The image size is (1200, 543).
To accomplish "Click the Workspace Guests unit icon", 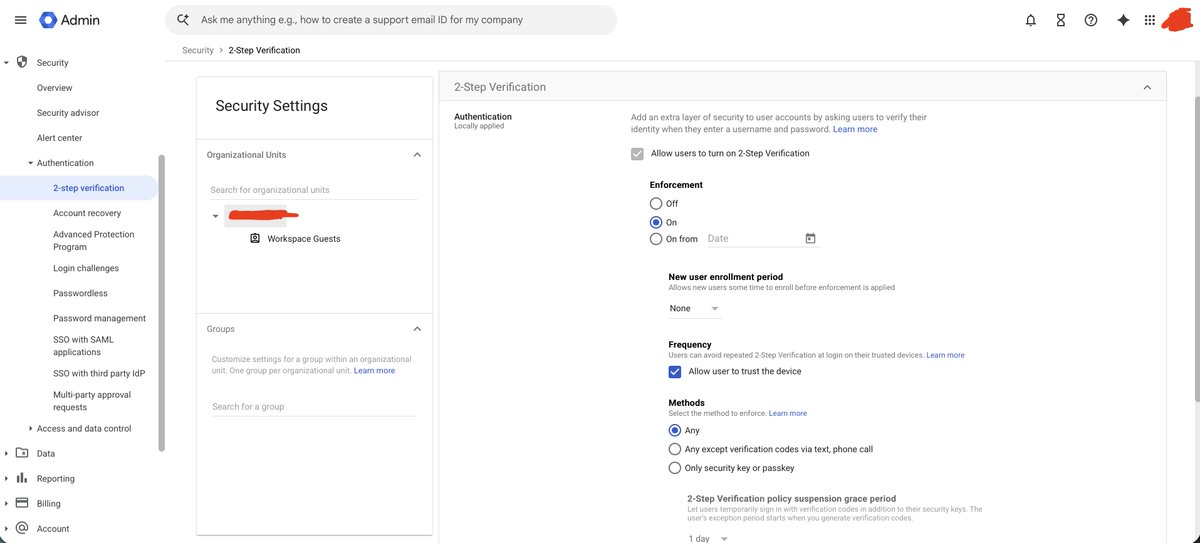I will 255,239.
